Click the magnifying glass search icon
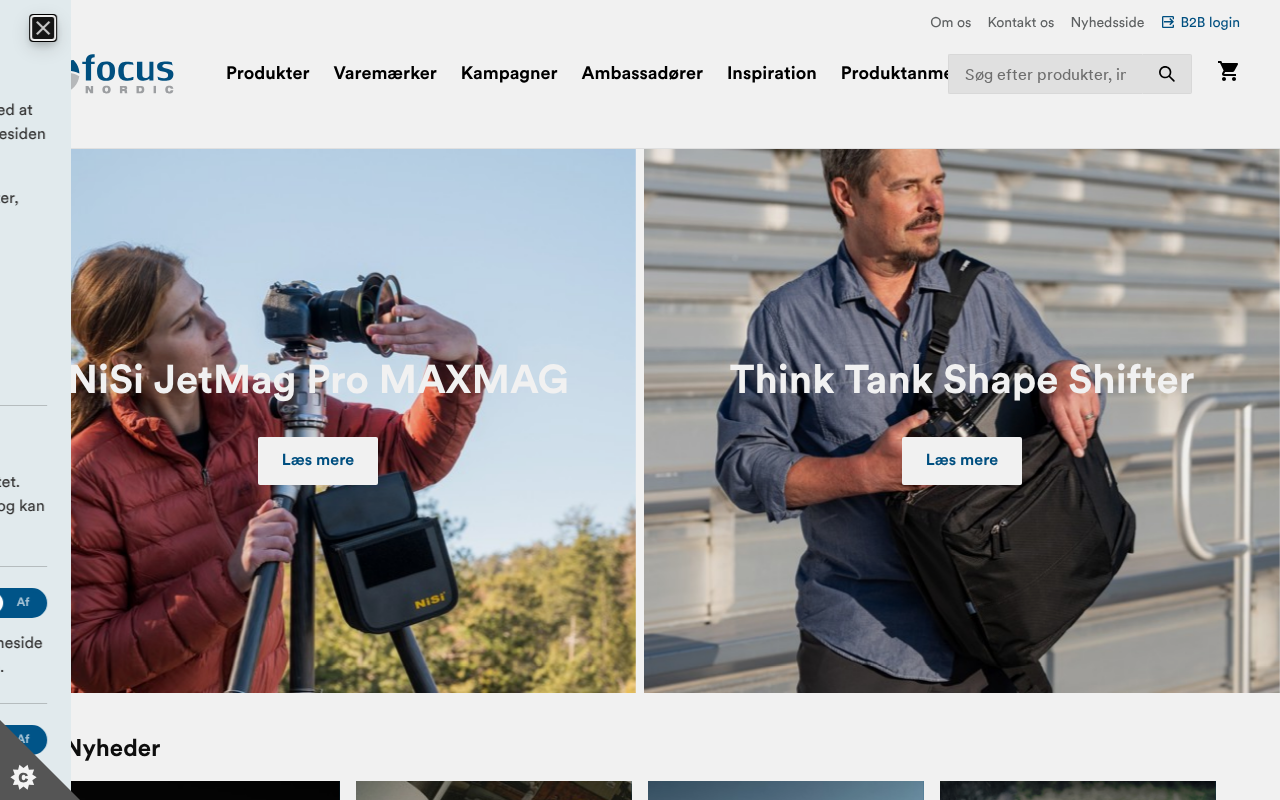 tap(1167, 74)
